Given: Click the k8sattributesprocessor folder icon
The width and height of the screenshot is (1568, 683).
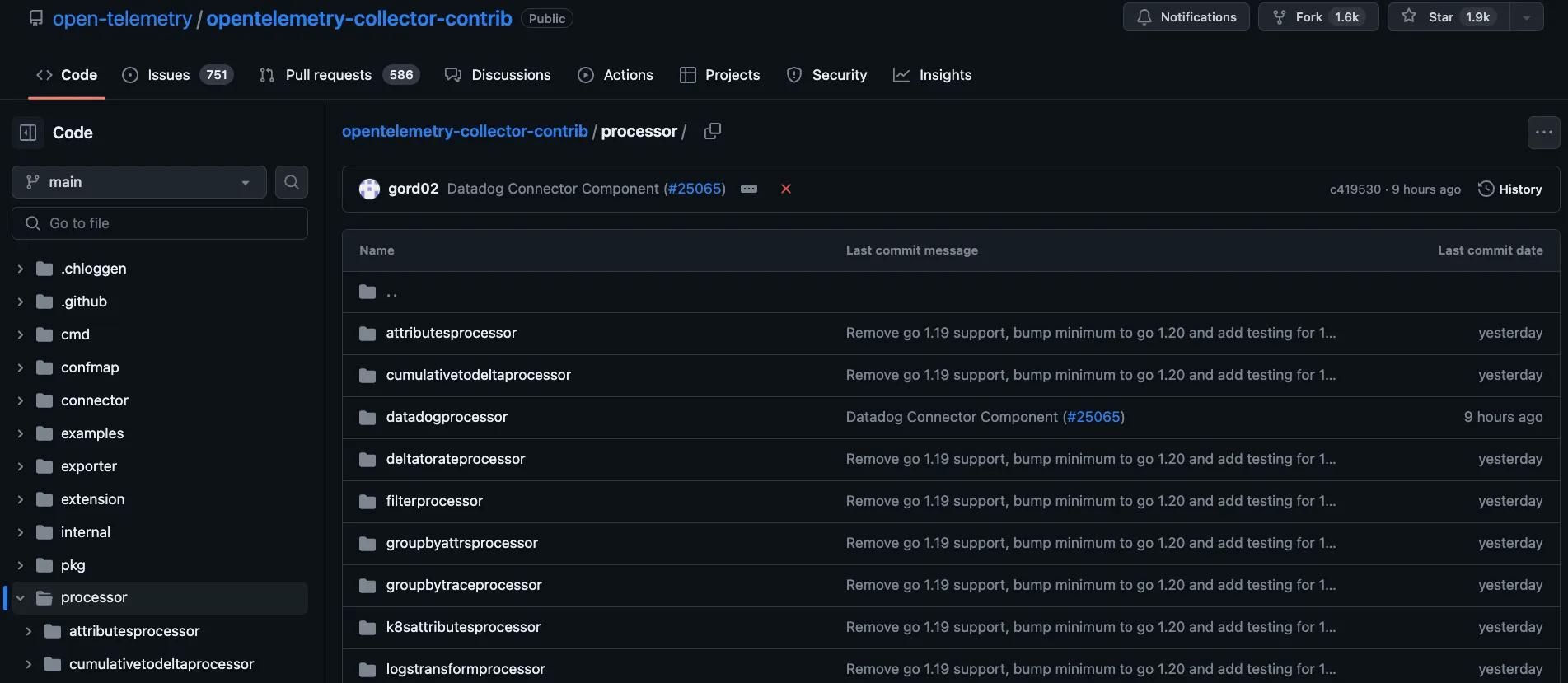Looking at the screenshot, I should point(367,628).
